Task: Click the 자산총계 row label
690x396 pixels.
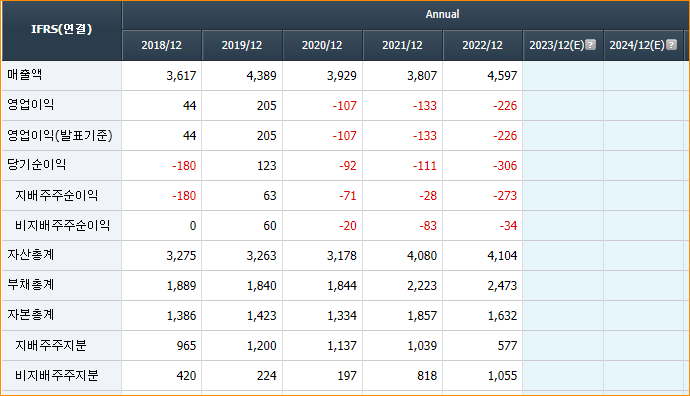Action: pyautogui.click(x=31, y=255)
